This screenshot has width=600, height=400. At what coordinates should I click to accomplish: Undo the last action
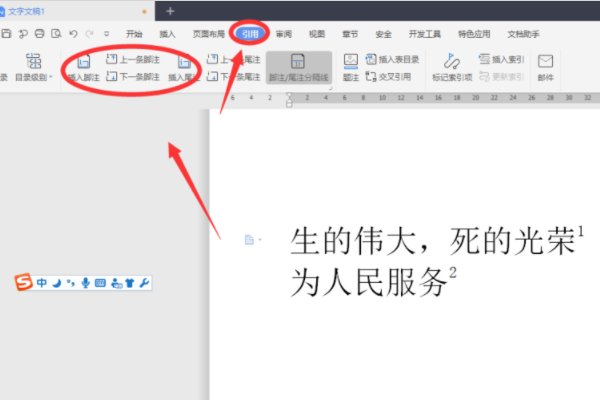tap(73, 34)
